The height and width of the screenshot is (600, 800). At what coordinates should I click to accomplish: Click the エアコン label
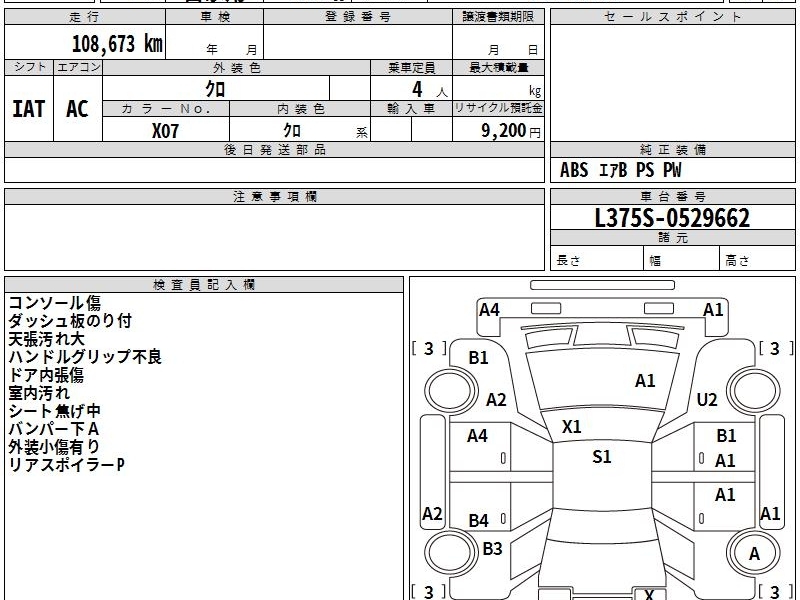(78, 67)
